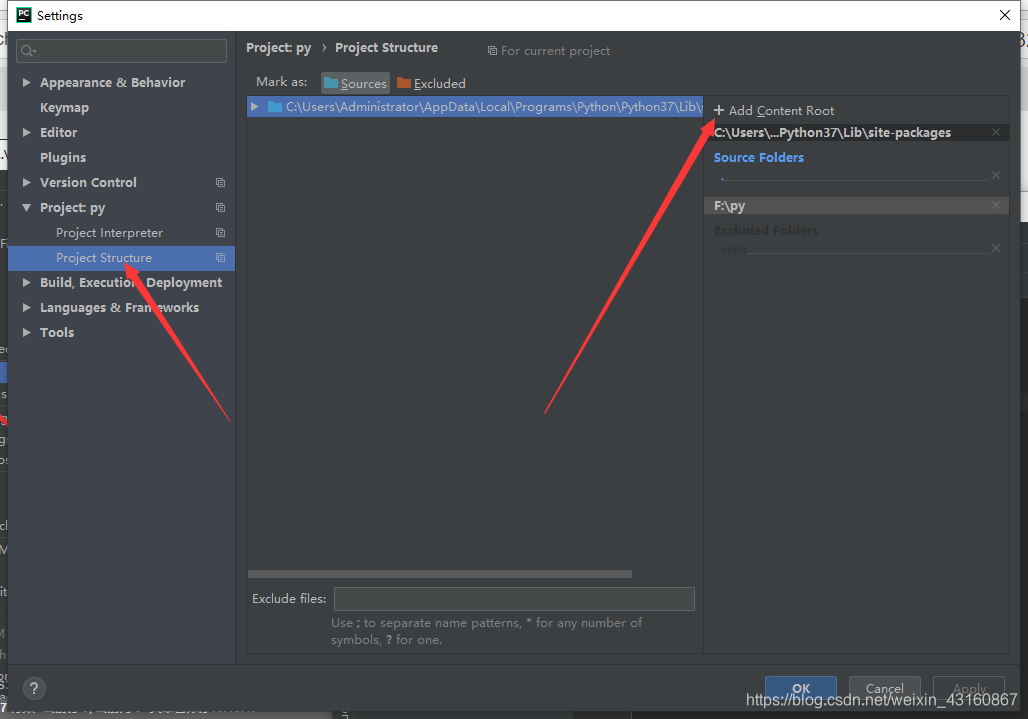The image size is (1028, 719).
Task: Click the Project: py breadcrumb
Action: pyautogui.click(x=279, y=48)
